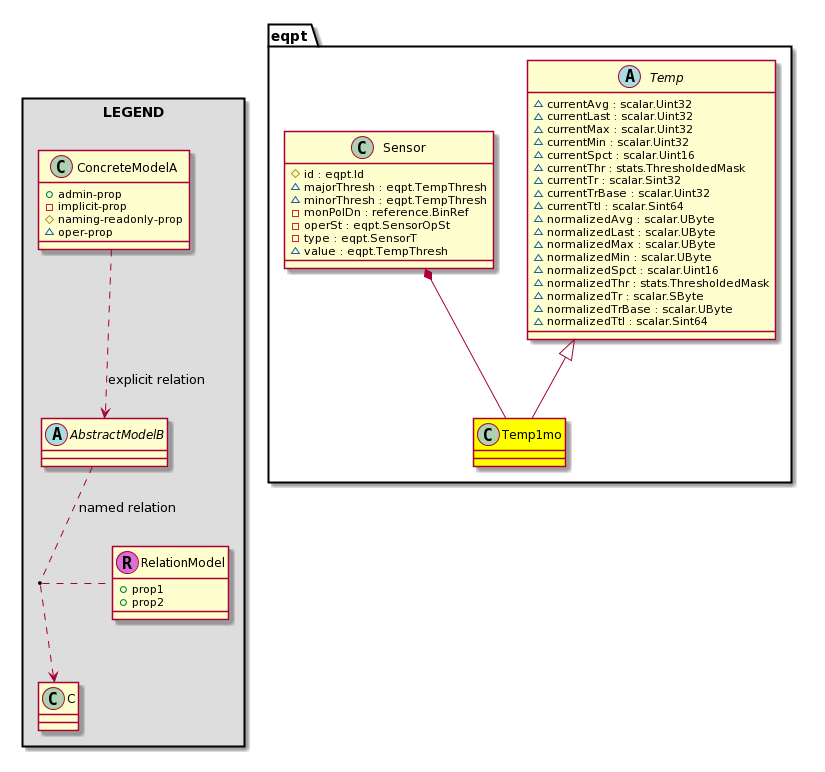Click normalizedSpct : scalar.Uint16 attribute
The width and height of the screenshot is (825, 772).
click(x=633, y=270)
